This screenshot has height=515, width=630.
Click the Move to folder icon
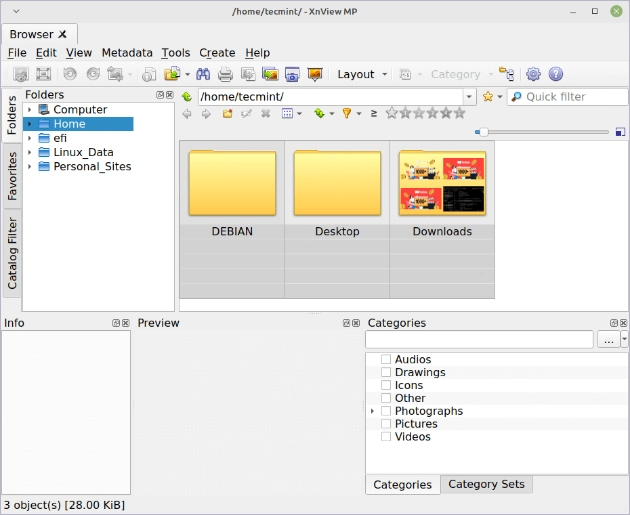coord(172,74)
